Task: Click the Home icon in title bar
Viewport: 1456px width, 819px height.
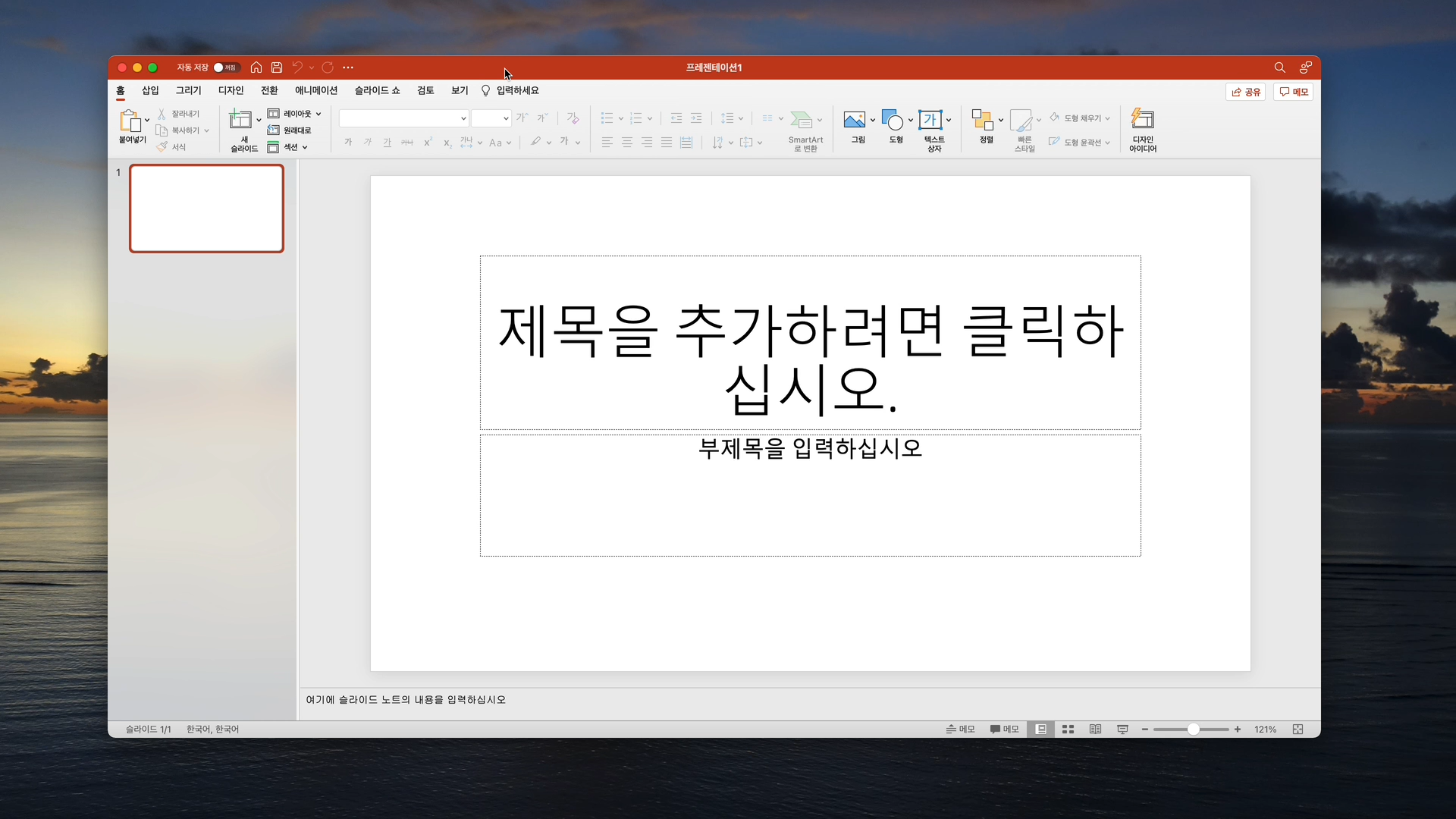Action: [256, 67]
